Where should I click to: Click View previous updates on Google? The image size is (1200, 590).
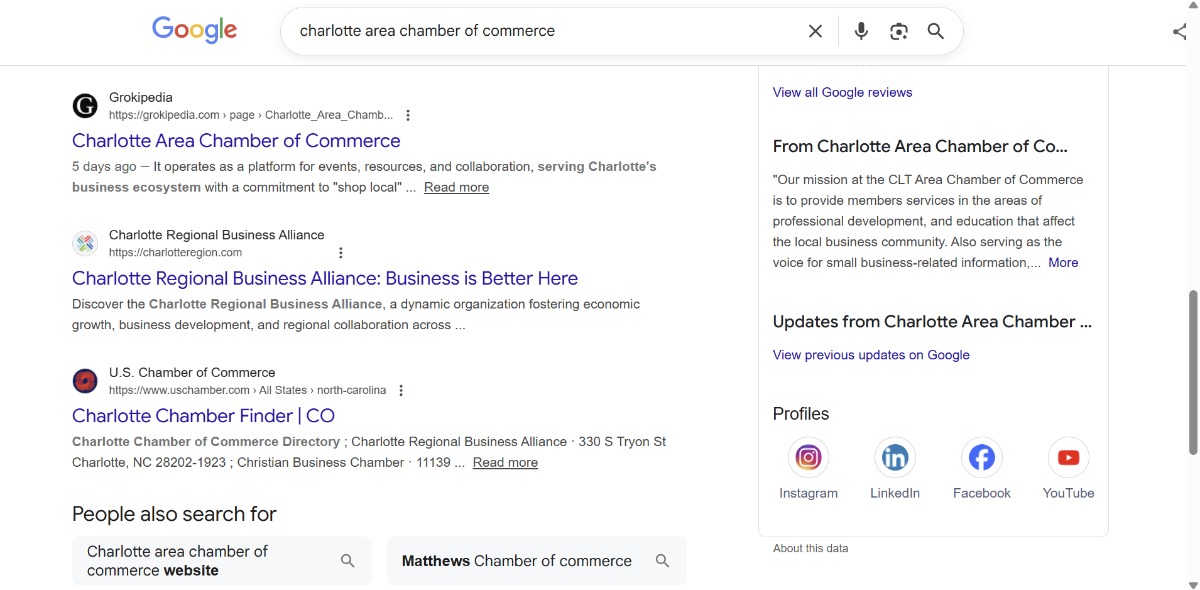point(871,355)
